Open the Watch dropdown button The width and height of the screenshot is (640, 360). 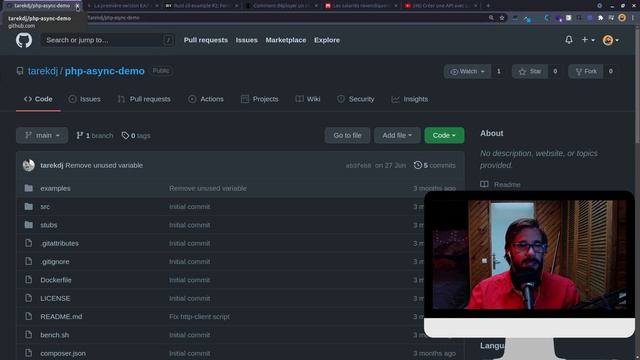467,71
